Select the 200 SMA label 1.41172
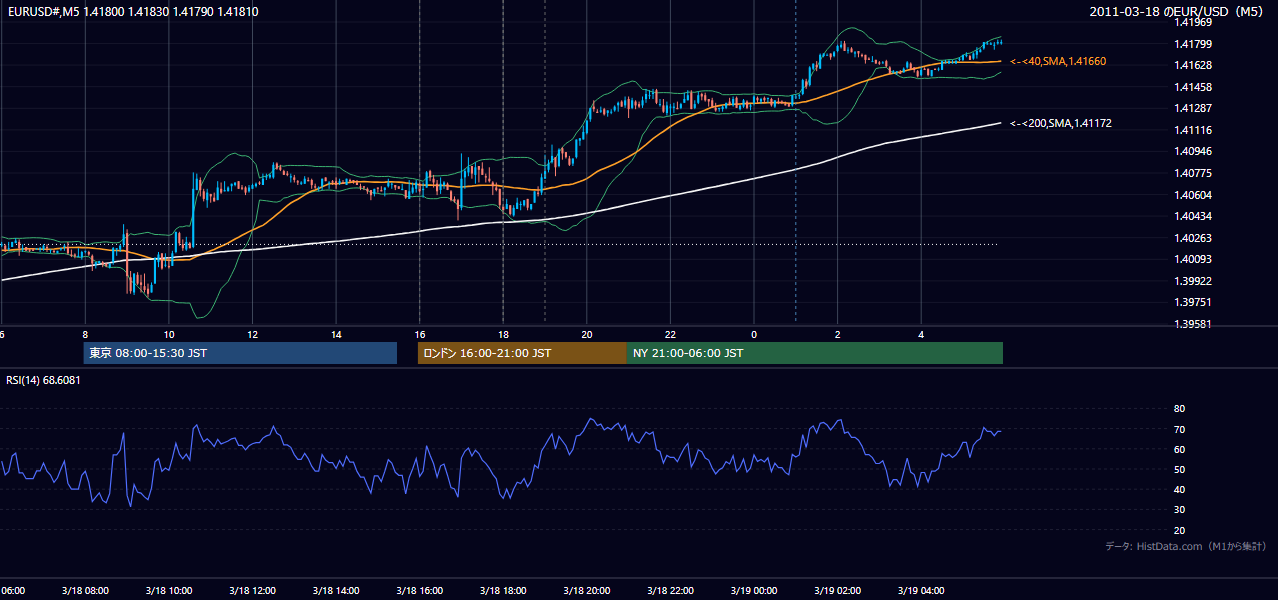Viewport: 1278px width, 600px height. [1061, 123]
